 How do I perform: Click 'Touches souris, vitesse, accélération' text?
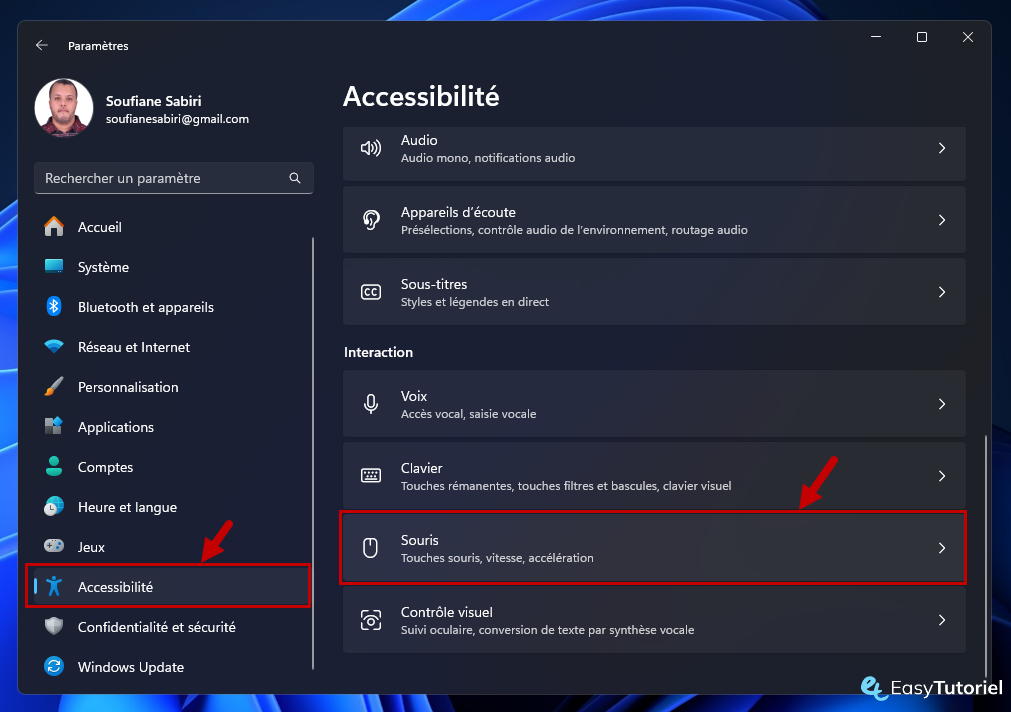[497, 558]
